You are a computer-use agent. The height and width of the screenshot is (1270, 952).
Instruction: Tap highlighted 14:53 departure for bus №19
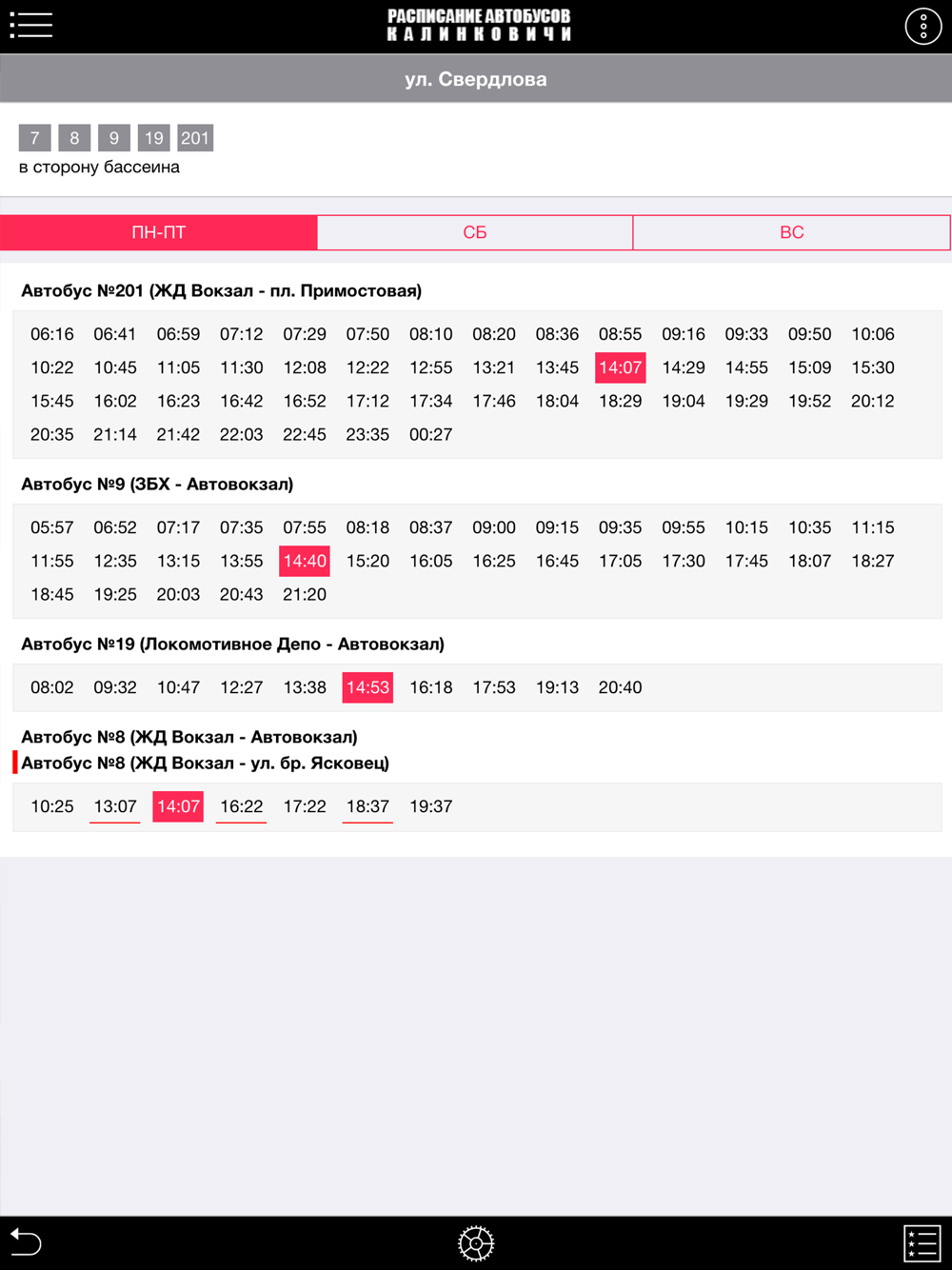367,687
